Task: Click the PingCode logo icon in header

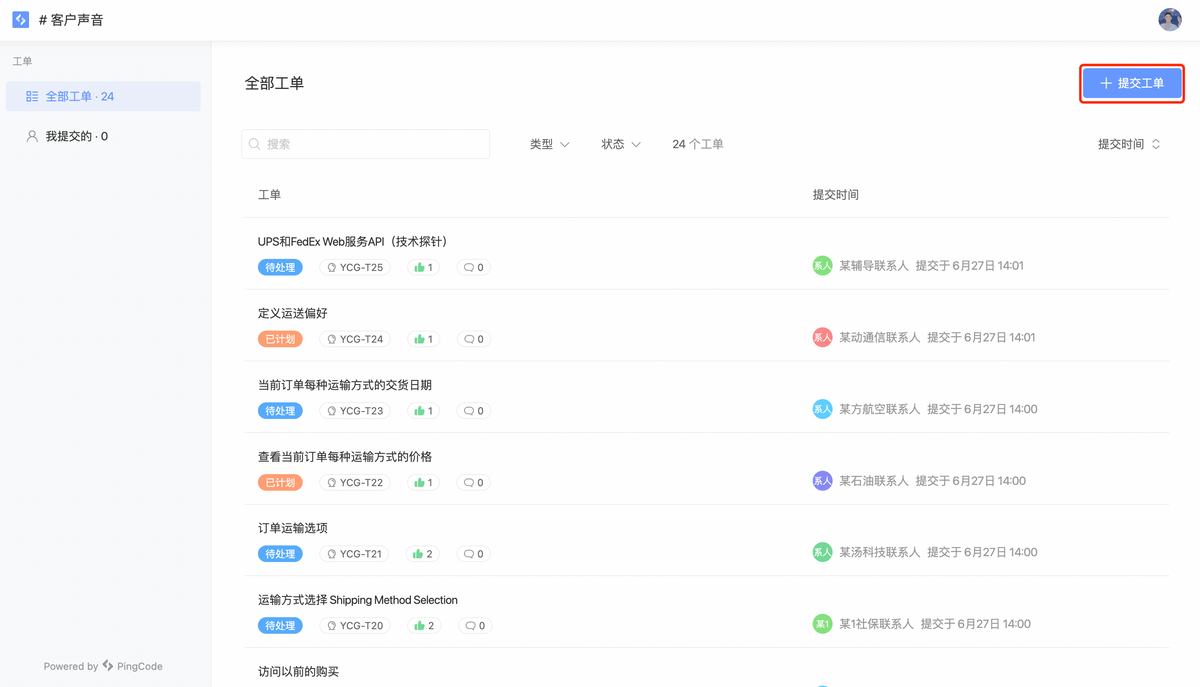Action: tap(20, 19)
